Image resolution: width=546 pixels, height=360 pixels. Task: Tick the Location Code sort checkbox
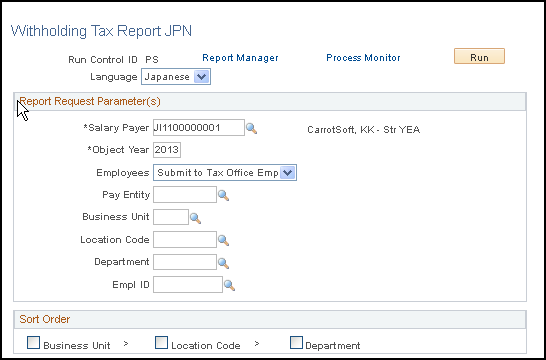[x=161, y=343]
